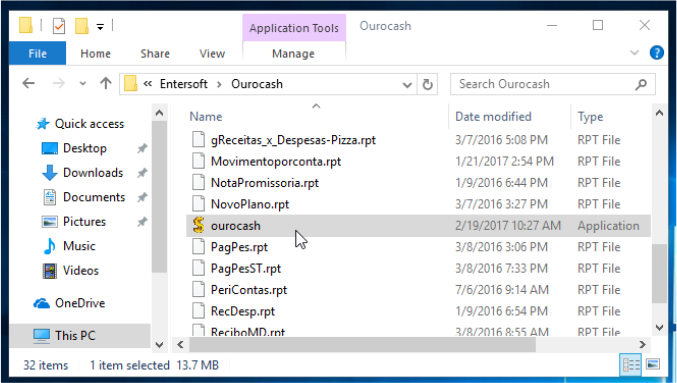This screenshot has width=677, height=383.
Task: Open the File ribbon tab
Action: pyautogui.click(x=38, y=54)
